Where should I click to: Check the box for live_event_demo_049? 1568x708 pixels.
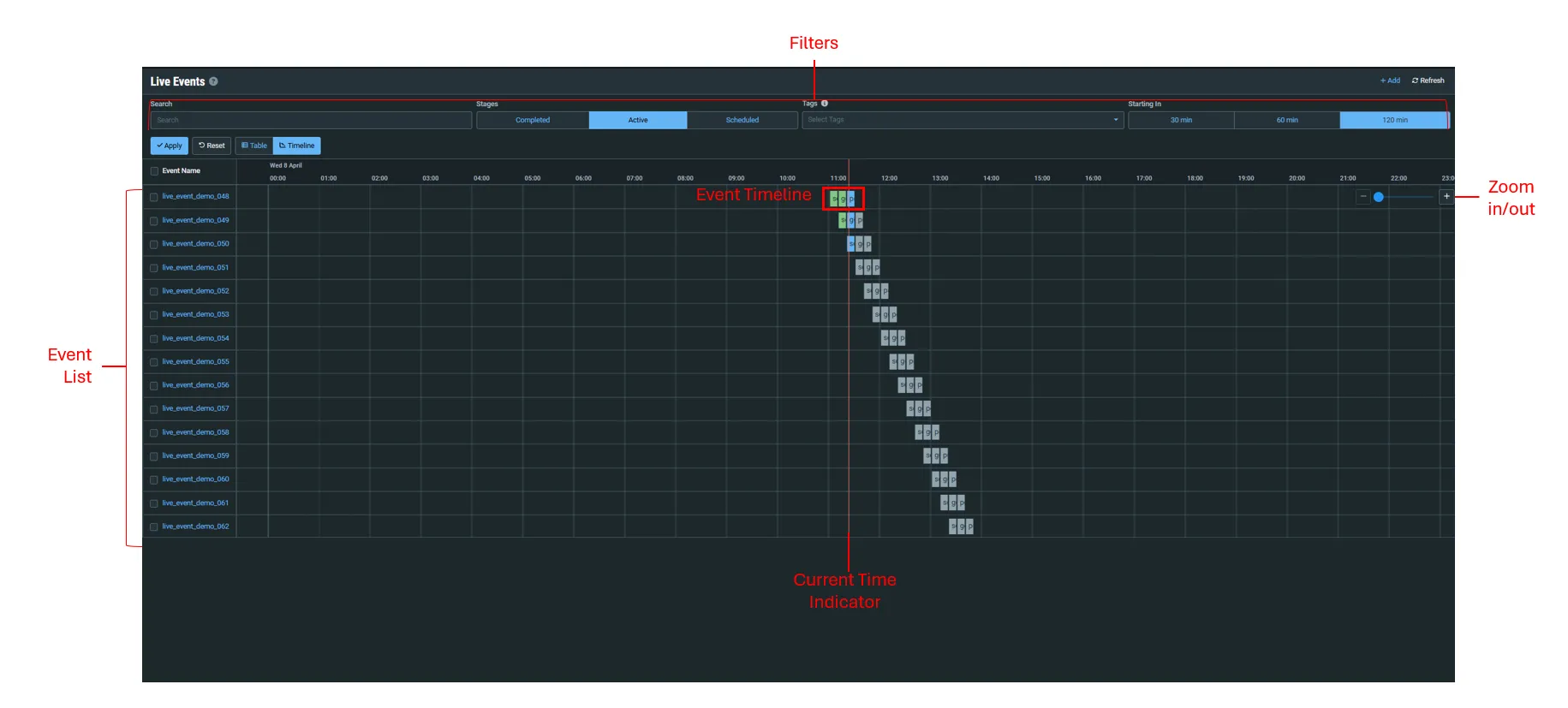(154, 221)
